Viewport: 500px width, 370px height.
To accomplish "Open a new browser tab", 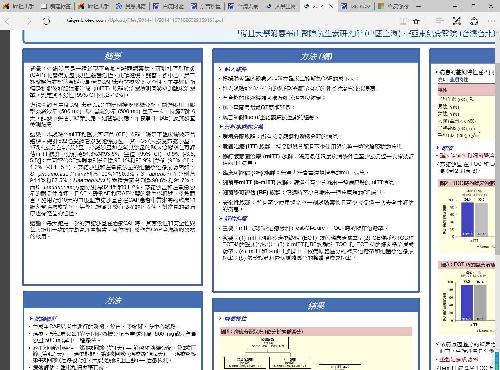I will (419, 6).
